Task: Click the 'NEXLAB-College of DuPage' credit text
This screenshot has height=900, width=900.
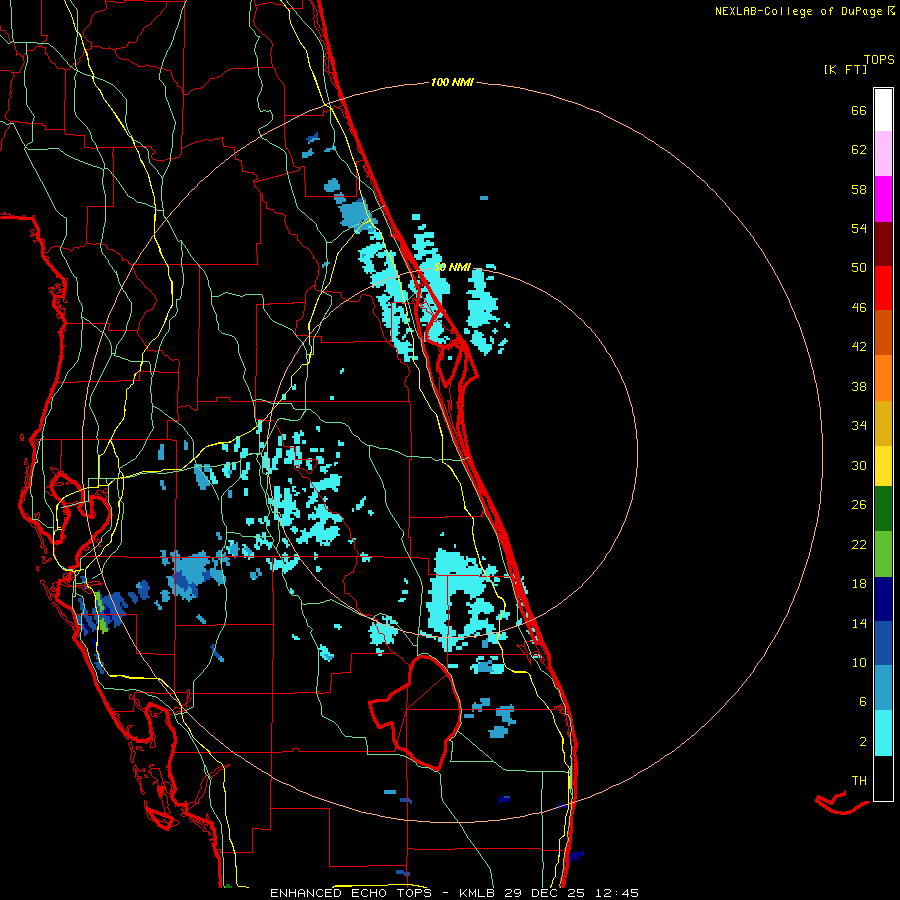Action: coord(799,11)
